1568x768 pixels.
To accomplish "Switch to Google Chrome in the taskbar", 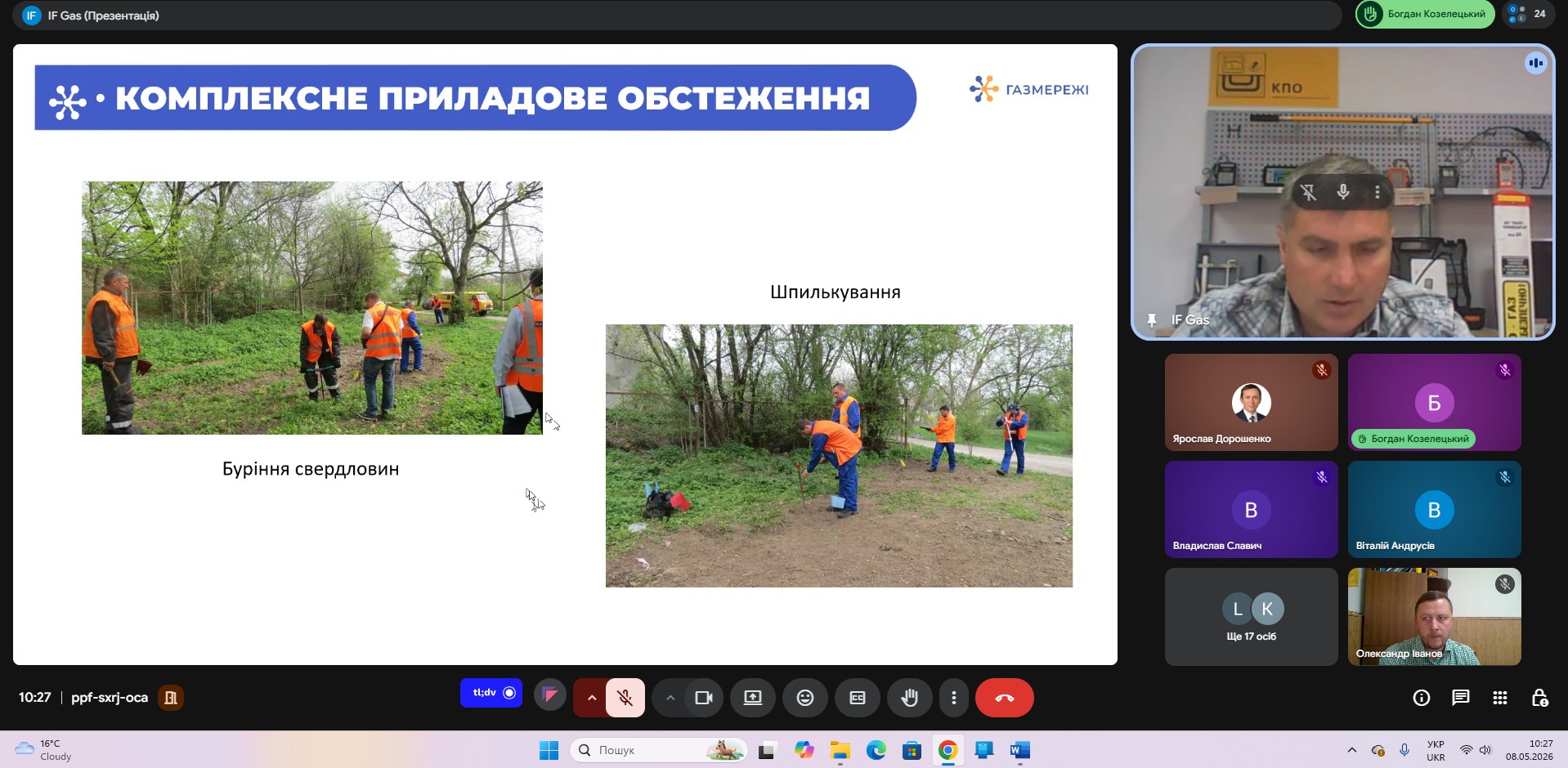I will pyautogui.click(x=948, y=750).
